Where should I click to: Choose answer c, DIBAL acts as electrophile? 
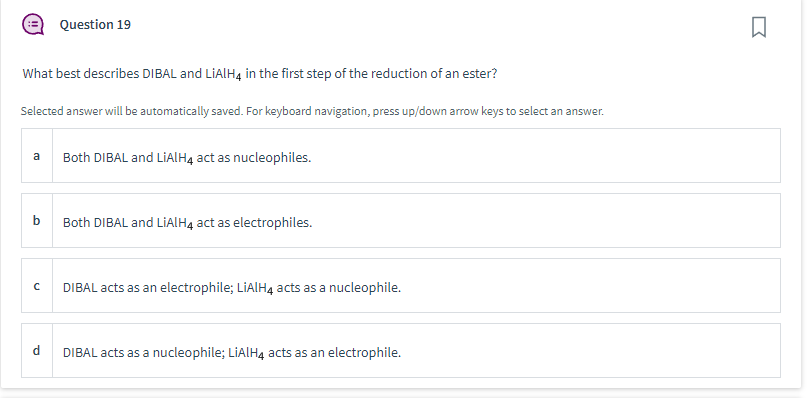point(401,286)
